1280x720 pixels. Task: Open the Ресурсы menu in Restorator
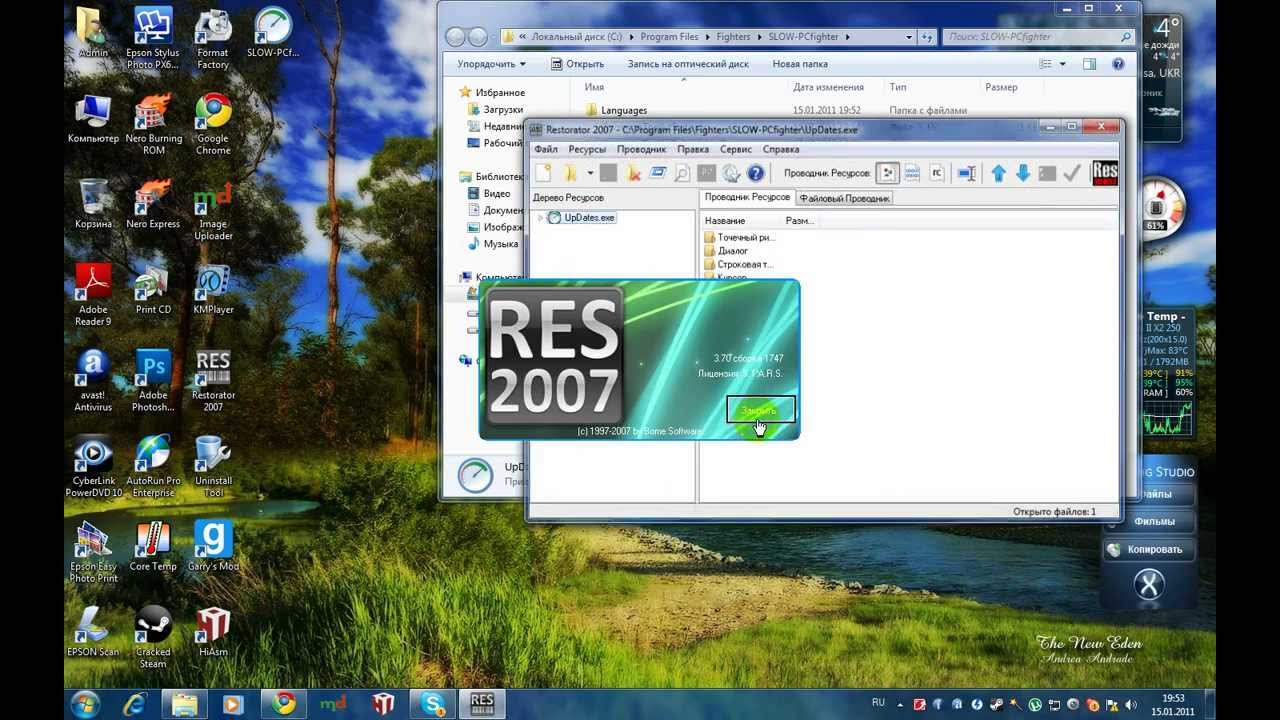(587, 149)
